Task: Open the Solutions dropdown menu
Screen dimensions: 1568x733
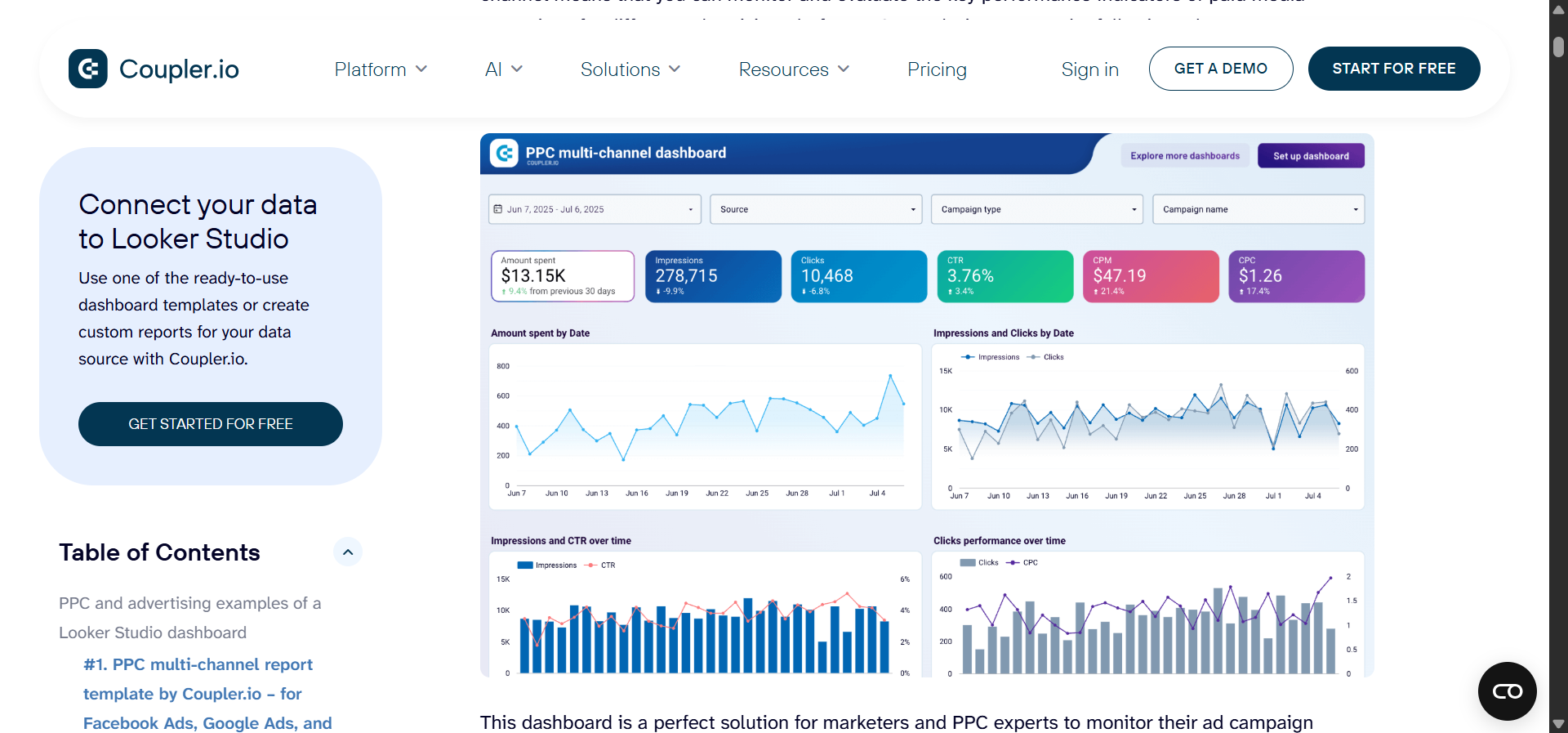Action: coord(630,69)
